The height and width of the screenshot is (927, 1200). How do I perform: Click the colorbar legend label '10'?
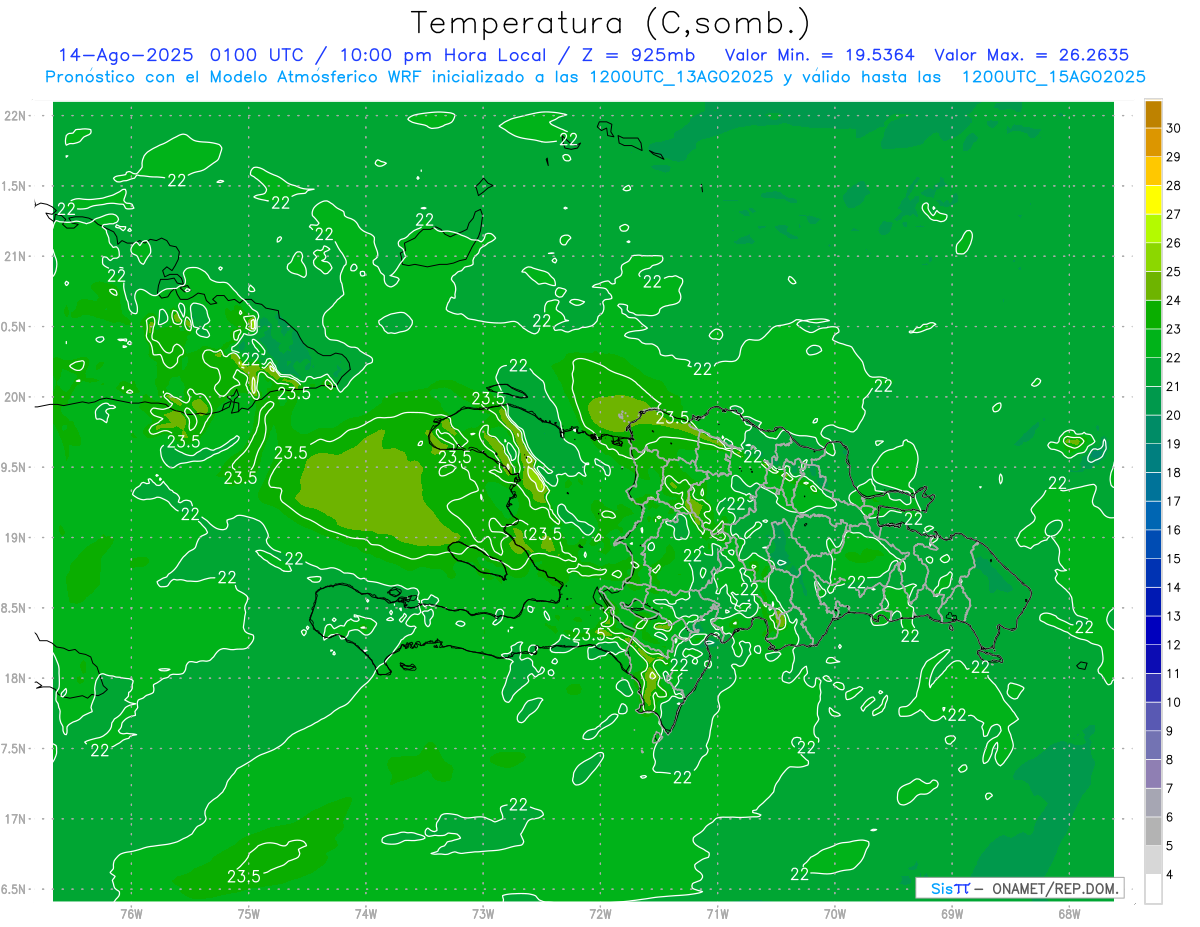(1174, 703)
